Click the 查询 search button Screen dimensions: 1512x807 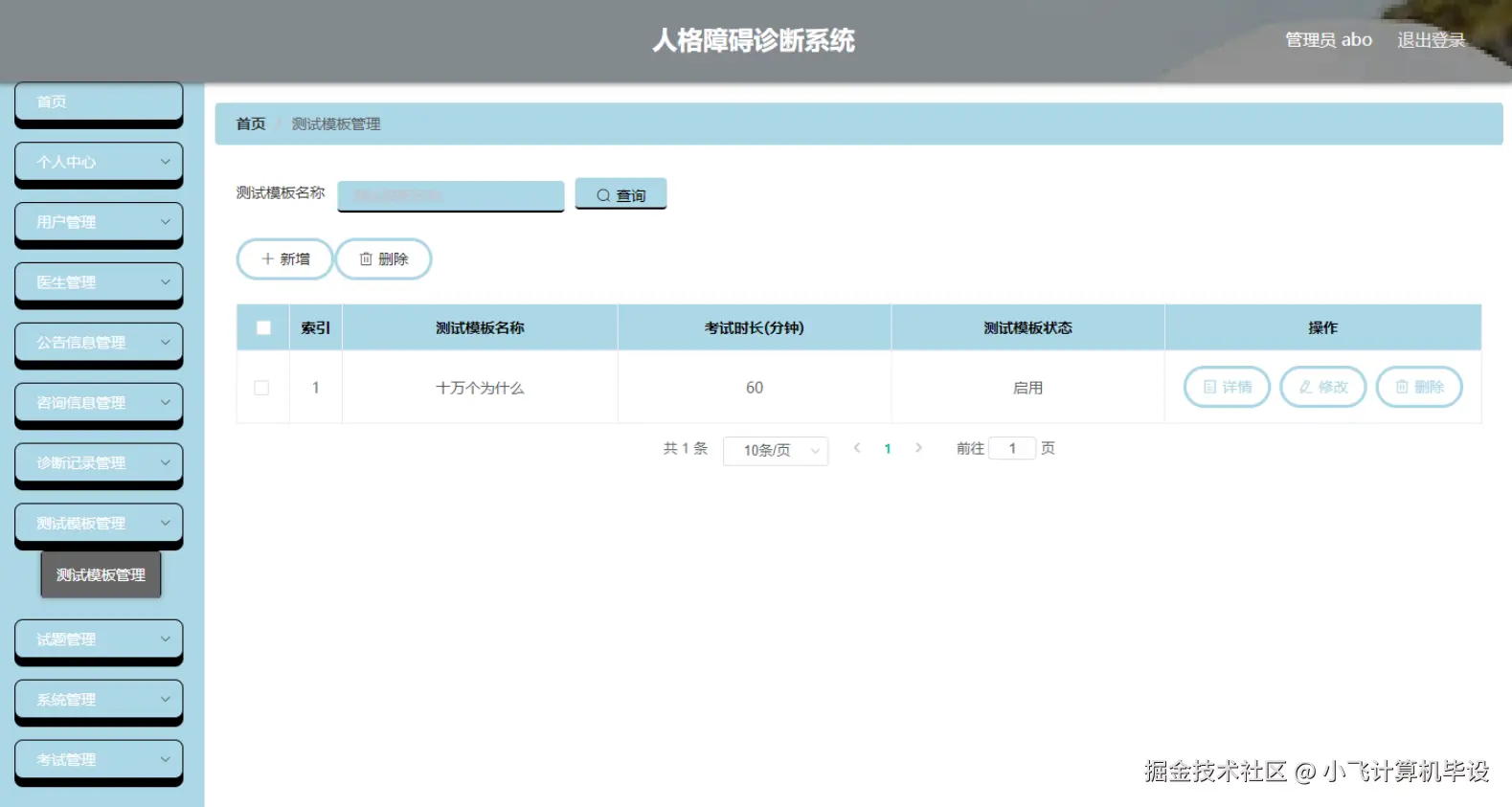point(621,194)
